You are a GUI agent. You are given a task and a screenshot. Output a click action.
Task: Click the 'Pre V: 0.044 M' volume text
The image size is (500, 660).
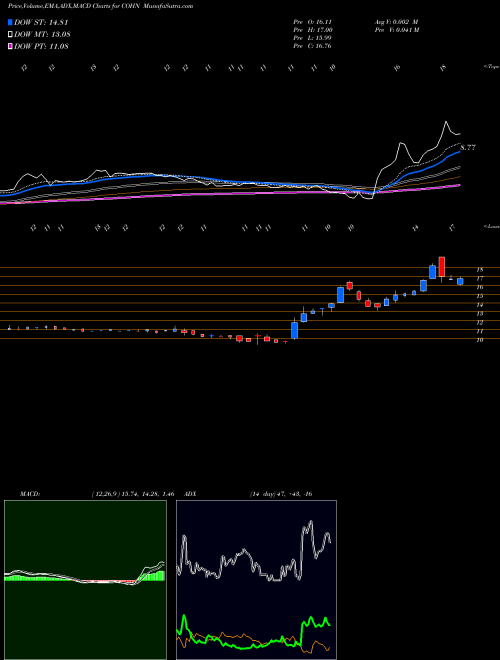396,30
